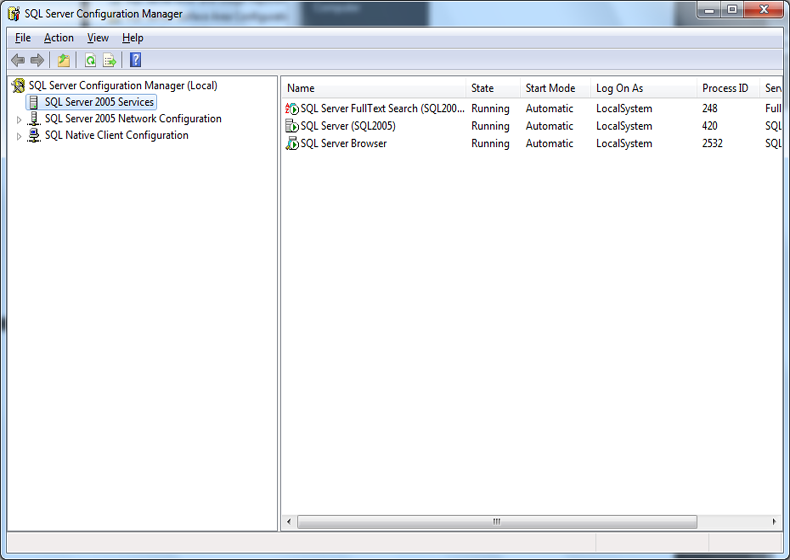
Task: Select the SQL Server Browser service icon
Action: click(x=292, y=144)
